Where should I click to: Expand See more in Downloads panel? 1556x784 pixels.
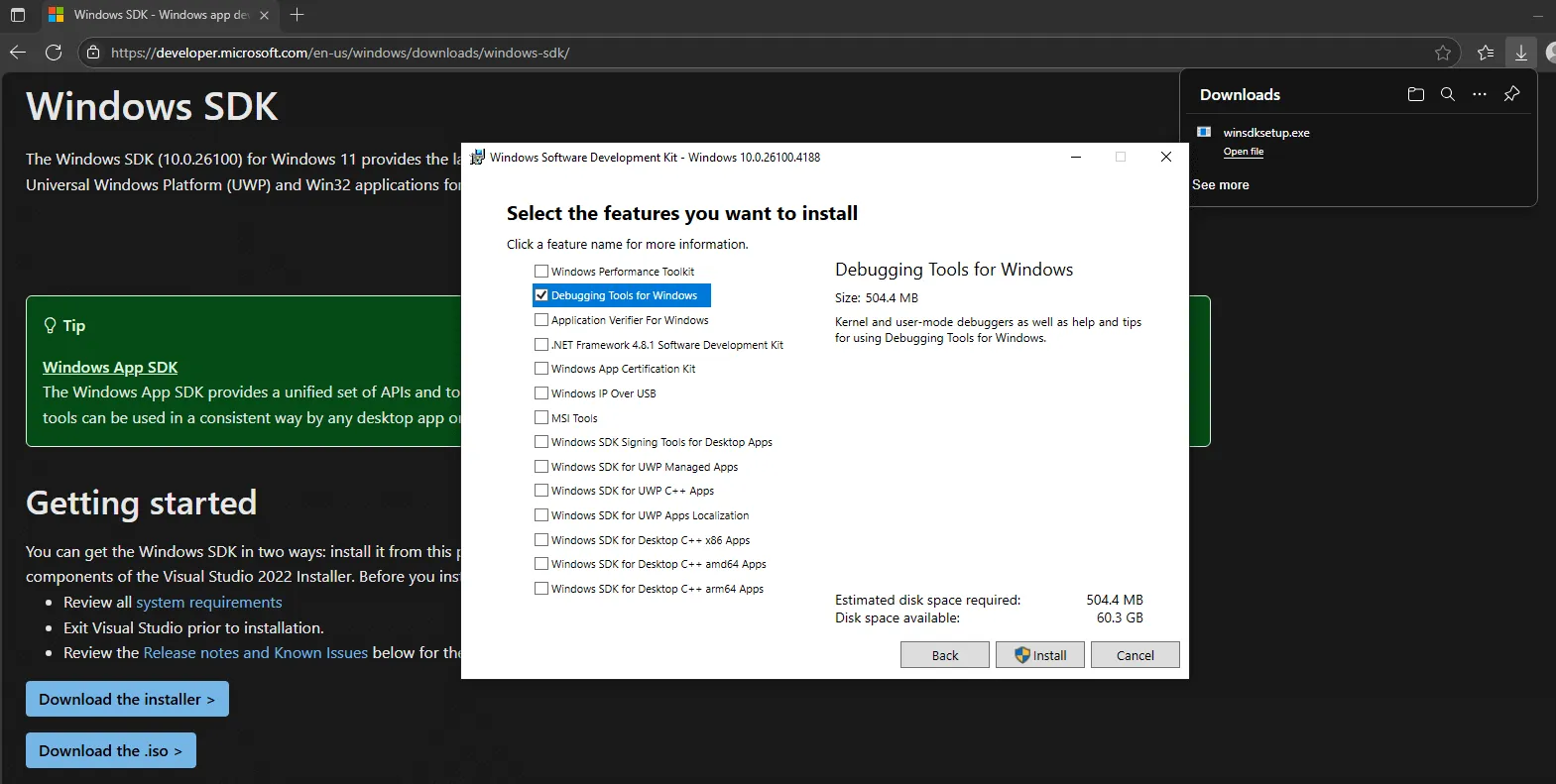click(1220, 185)
